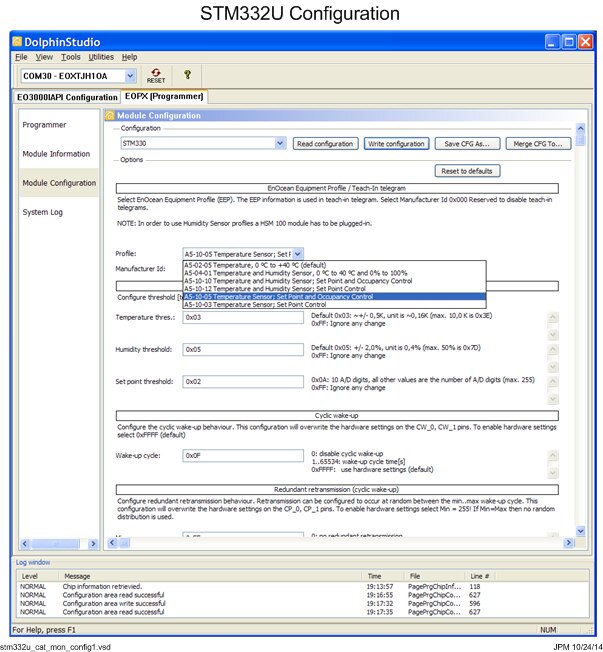Open Module Information in the sidebar
603x652 pixels.
pos(56,154)
